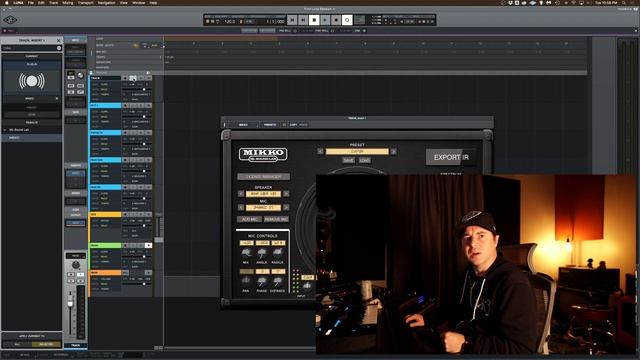Select the previous preset with the left arrow
Viewport: 640px width, 360px height.
[320, 151]
